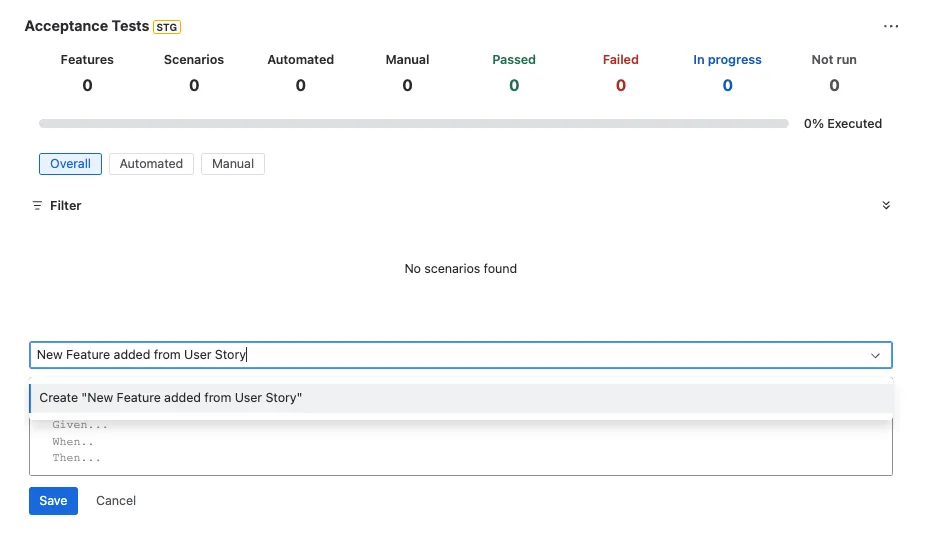Click the Not run count label
The width and height of the screenshot is (941, 556).
click(x=834, y=60)
